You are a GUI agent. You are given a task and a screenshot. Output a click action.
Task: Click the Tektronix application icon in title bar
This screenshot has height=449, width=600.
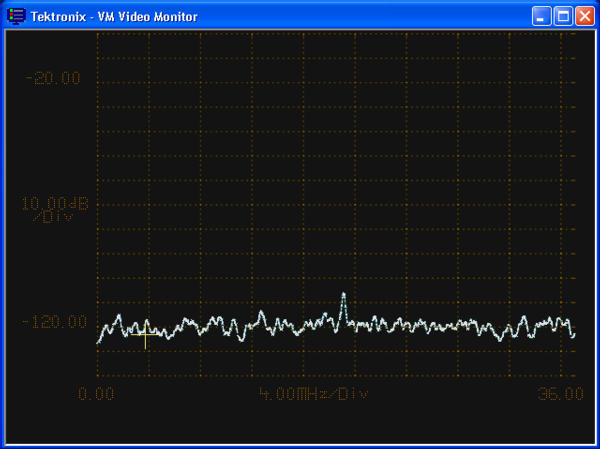16,16
